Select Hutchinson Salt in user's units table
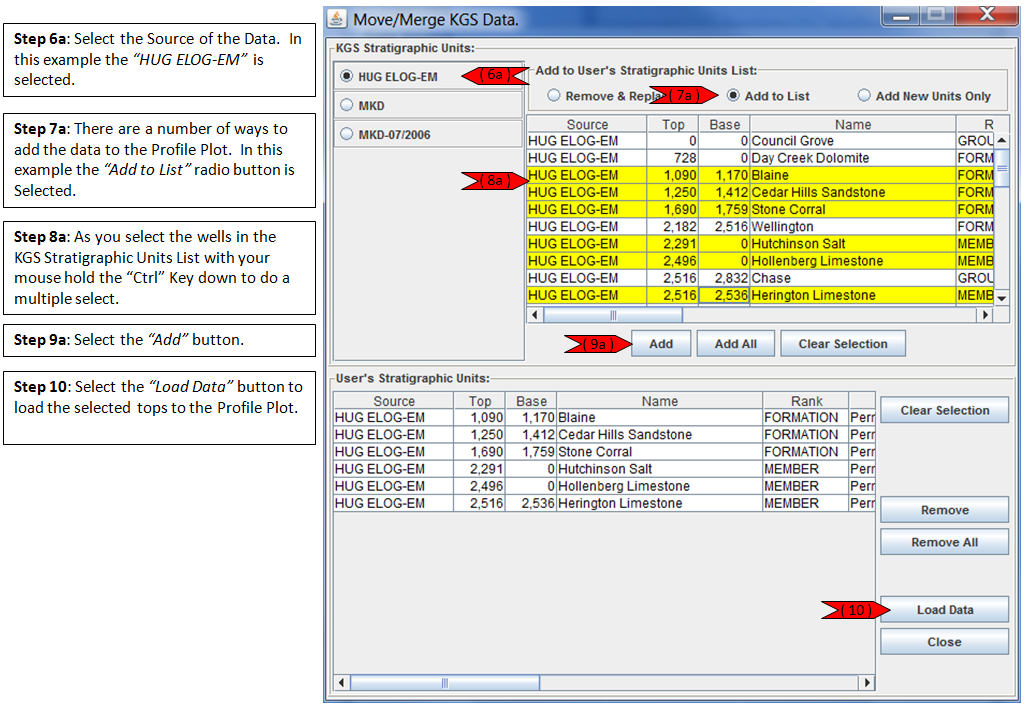Image resolution: width=1025 pixels, height=712 pixels. point(604,469)
